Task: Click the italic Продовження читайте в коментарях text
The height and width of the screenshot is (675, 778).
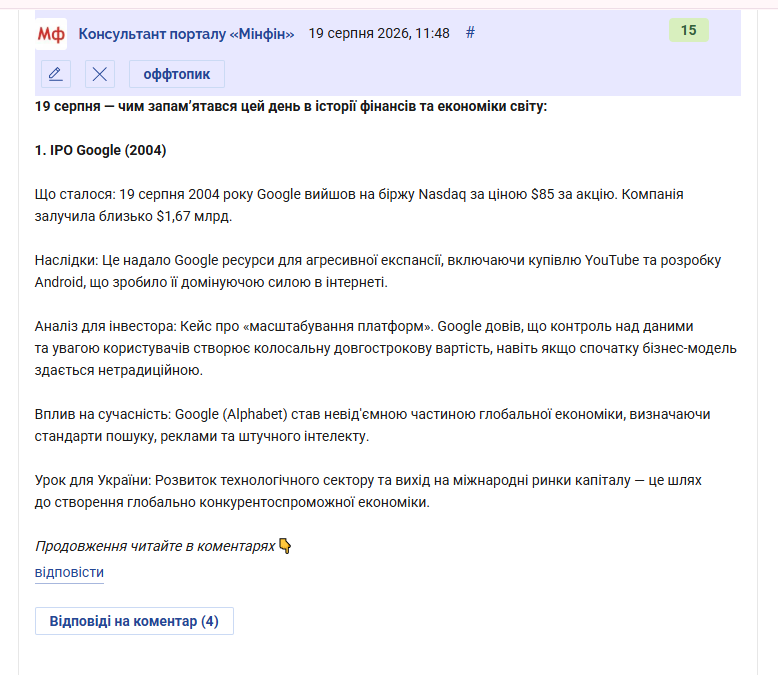Action: coord(155,546)
